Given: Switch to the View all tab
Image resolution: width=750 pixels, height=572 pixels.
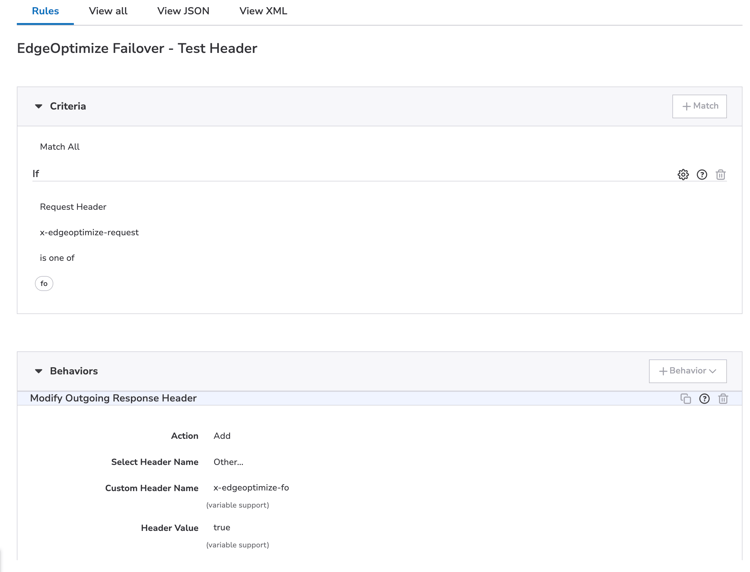Looking at the screenshot, I should click(108, 11).
